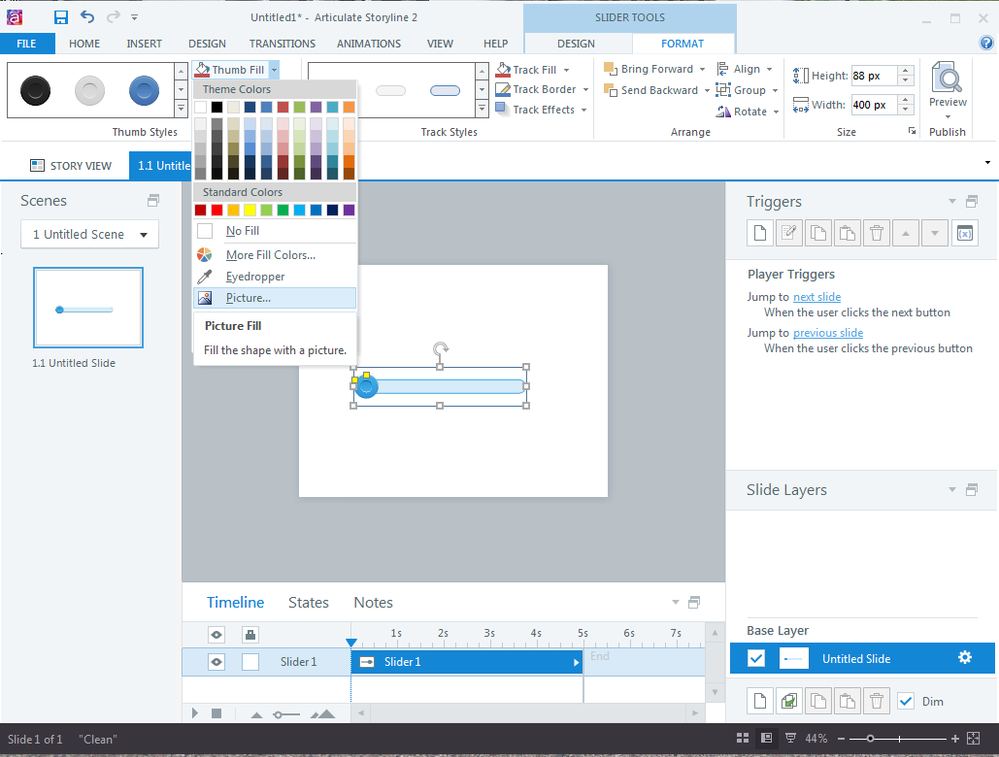Switch to the States tab

(308, 602)
